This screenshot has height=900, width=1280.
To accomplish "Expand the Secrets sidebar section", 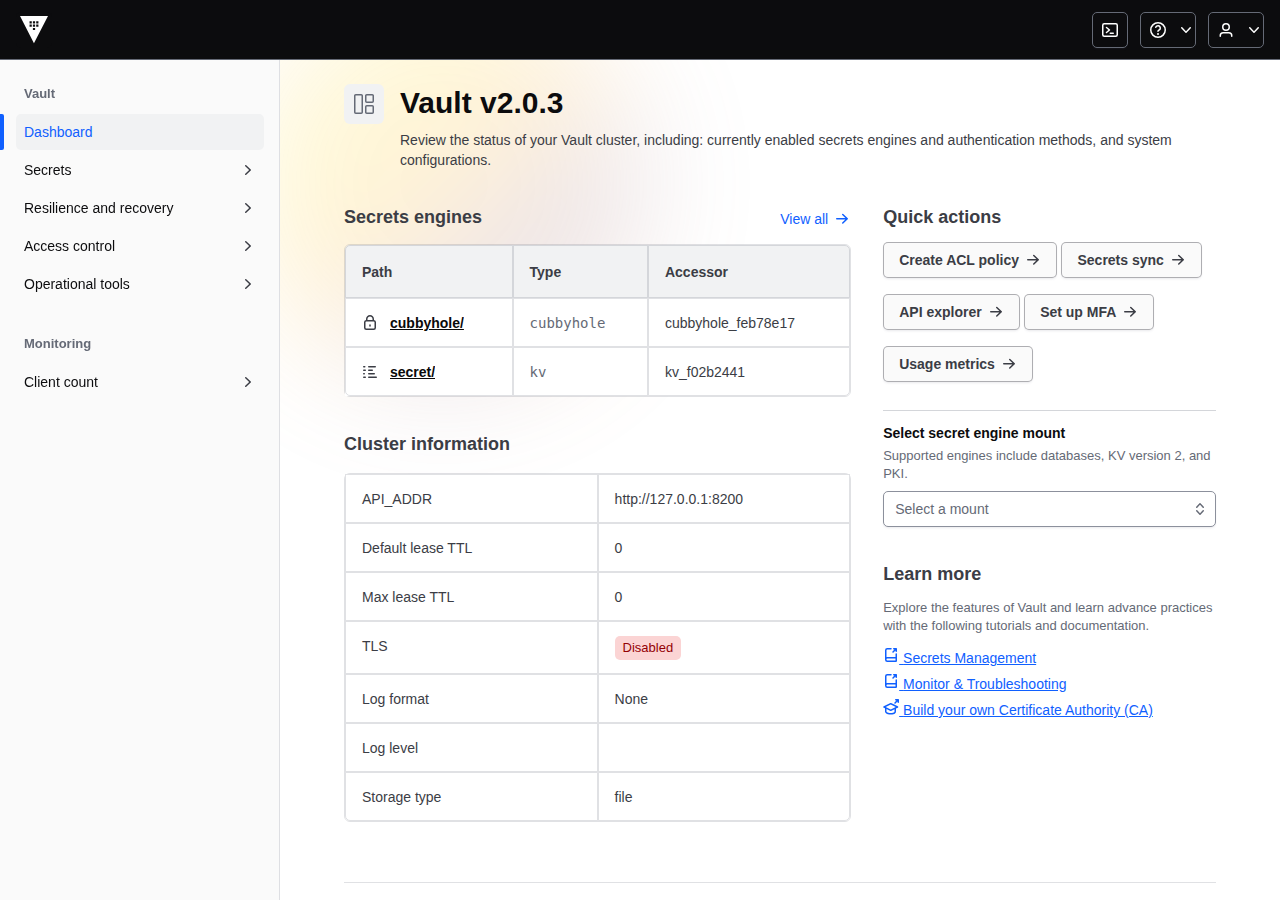I will 140,170.
